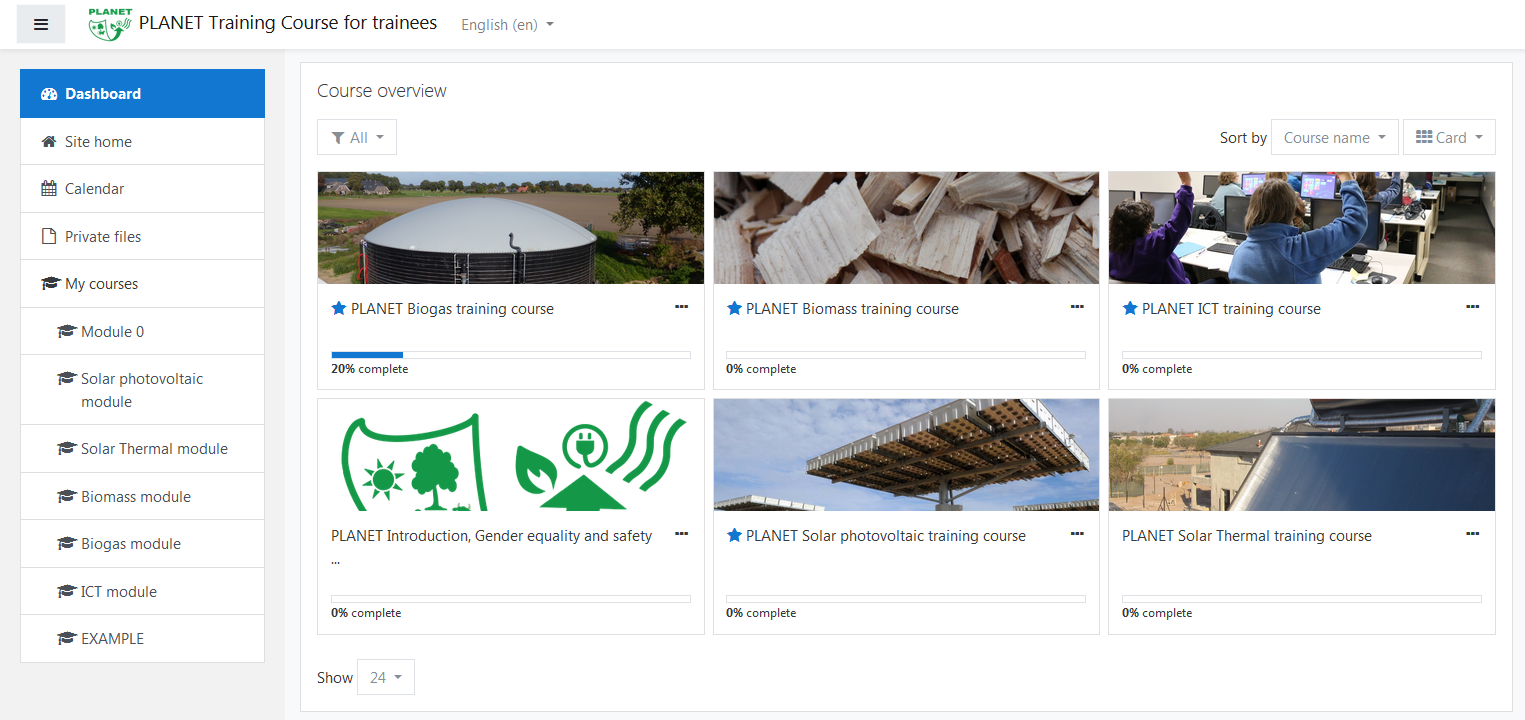Open three-dot menu on Solar Thermal card
This screenshot has height=720, width=1525.
tap(1472, 534)
